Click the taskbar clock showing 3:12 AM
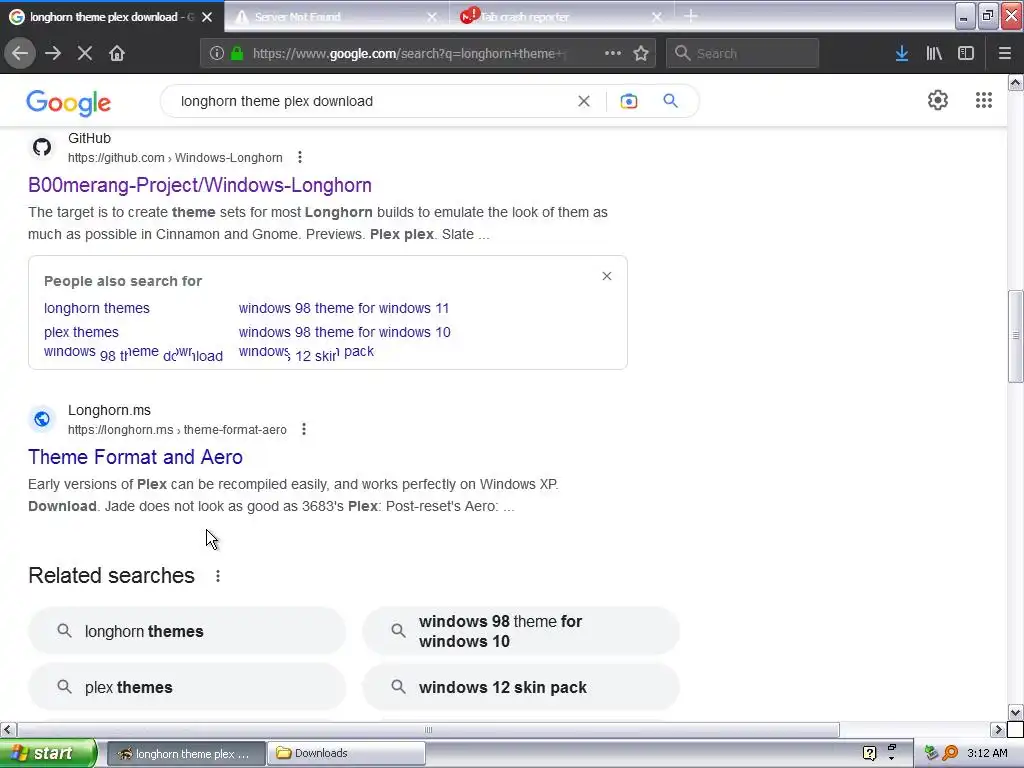 click(x=987, y=753)
